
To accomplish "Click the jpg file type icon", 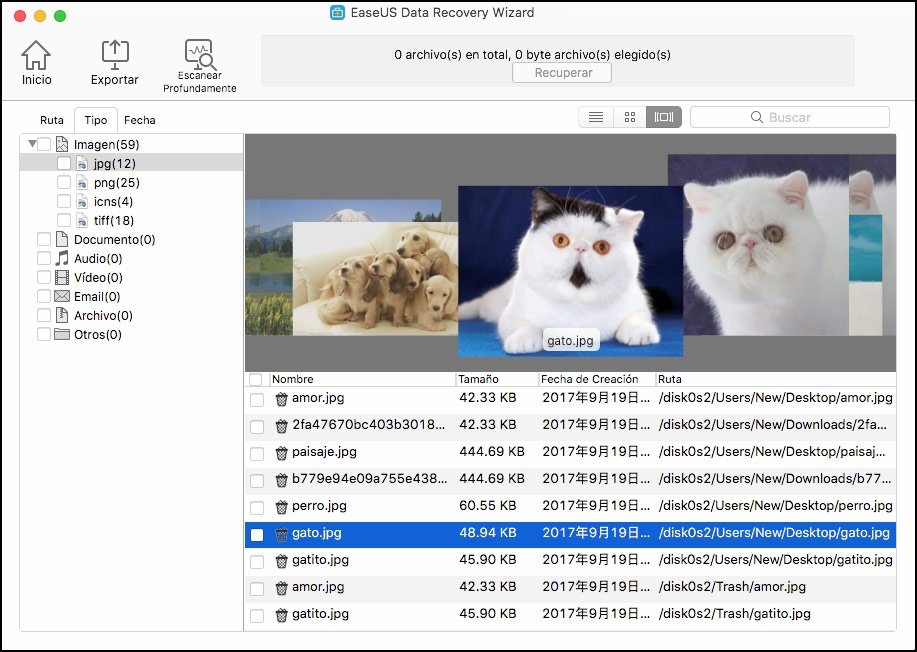I will (x=82, y=164).
